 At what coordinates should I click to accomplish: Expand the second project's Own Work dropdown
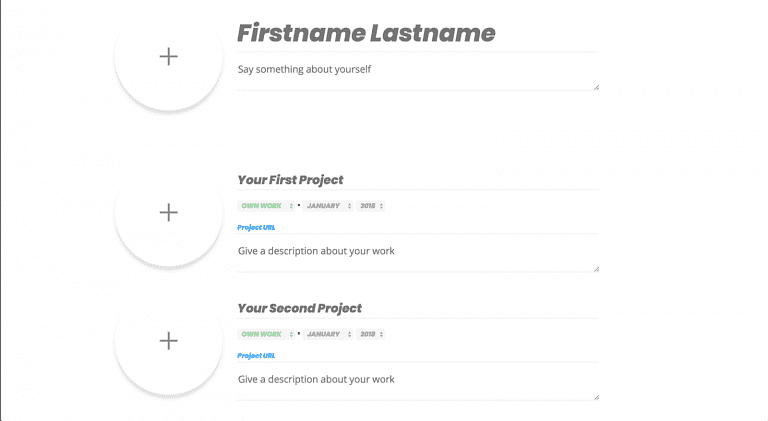coord(266,334)
